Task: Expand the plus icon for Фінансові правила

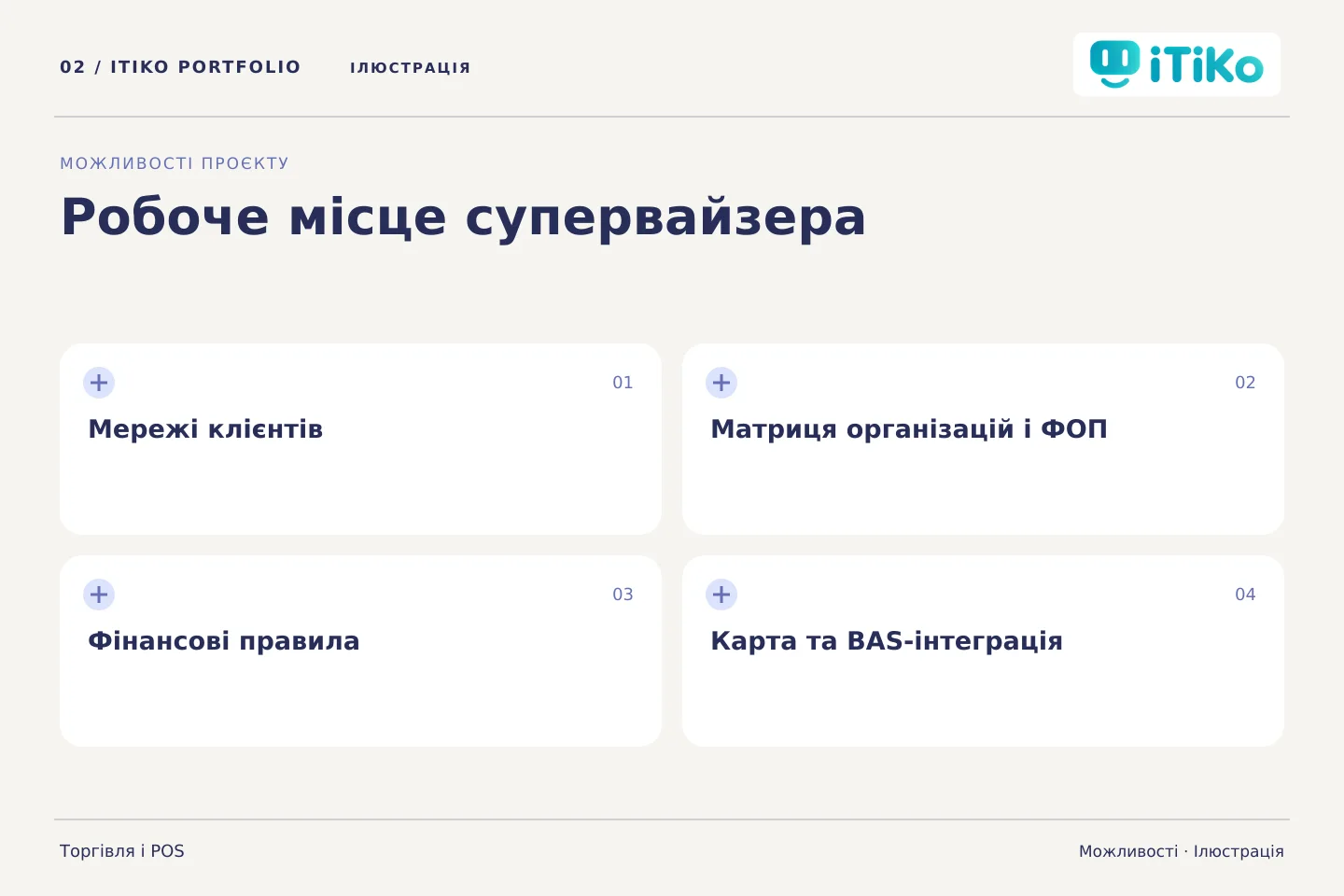Action: point(99,595)
